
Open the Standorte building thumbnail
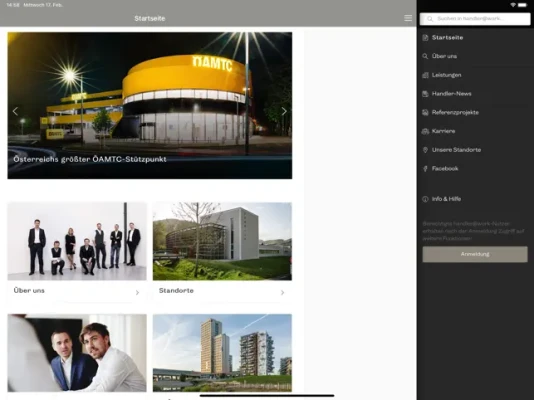(222, 241)
